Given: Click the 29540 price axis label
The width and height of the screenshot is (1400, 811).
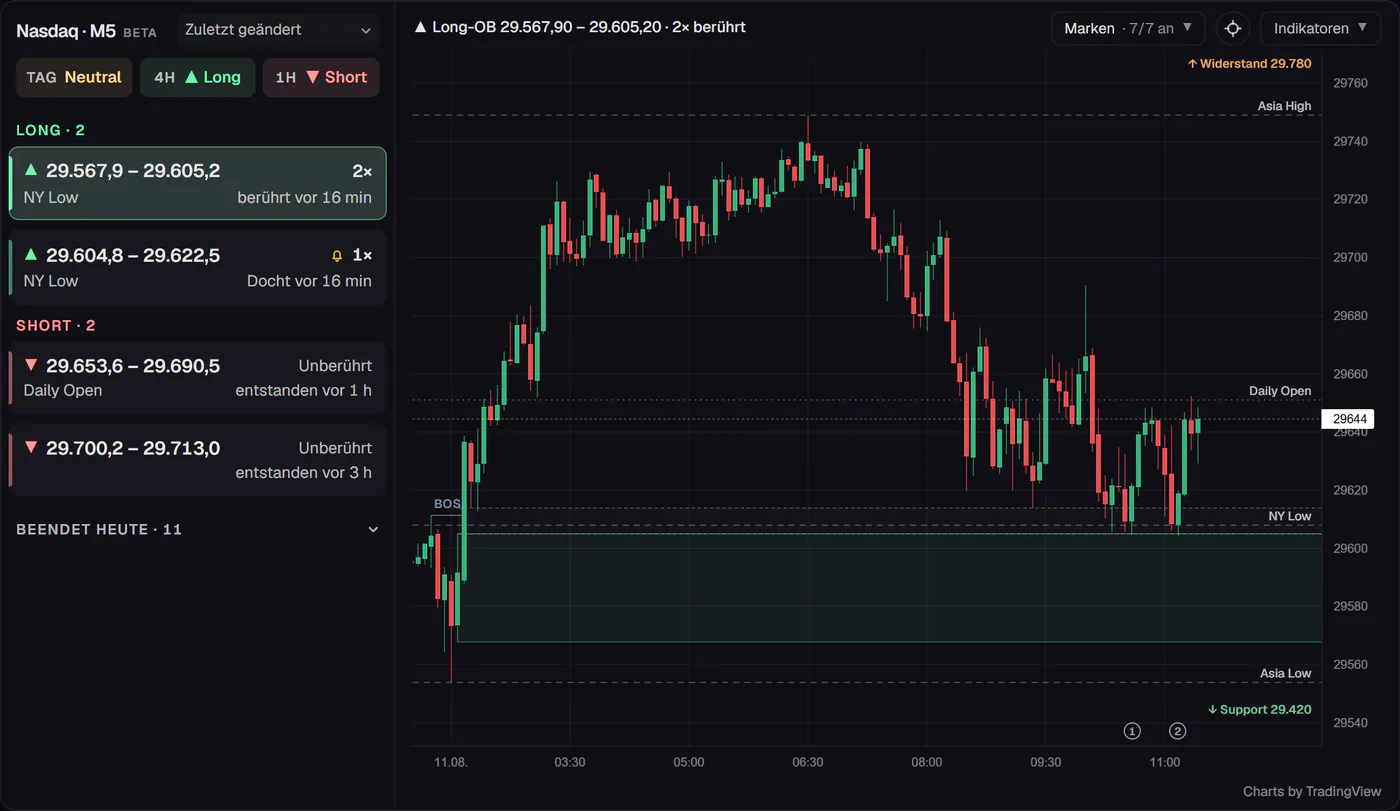Looking at the screenshot, I should 1350,722.
